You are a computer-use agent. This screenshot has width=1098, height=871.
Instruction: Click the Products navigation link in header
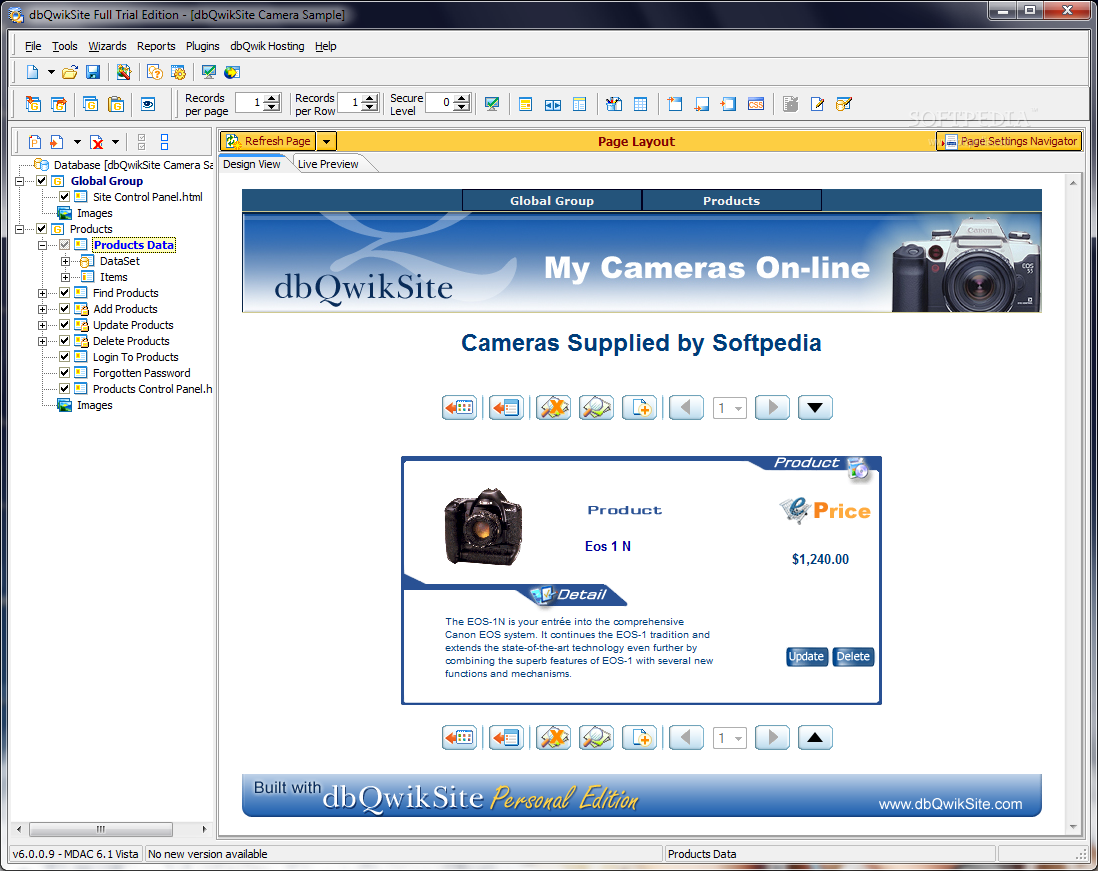tap(732, 201)
